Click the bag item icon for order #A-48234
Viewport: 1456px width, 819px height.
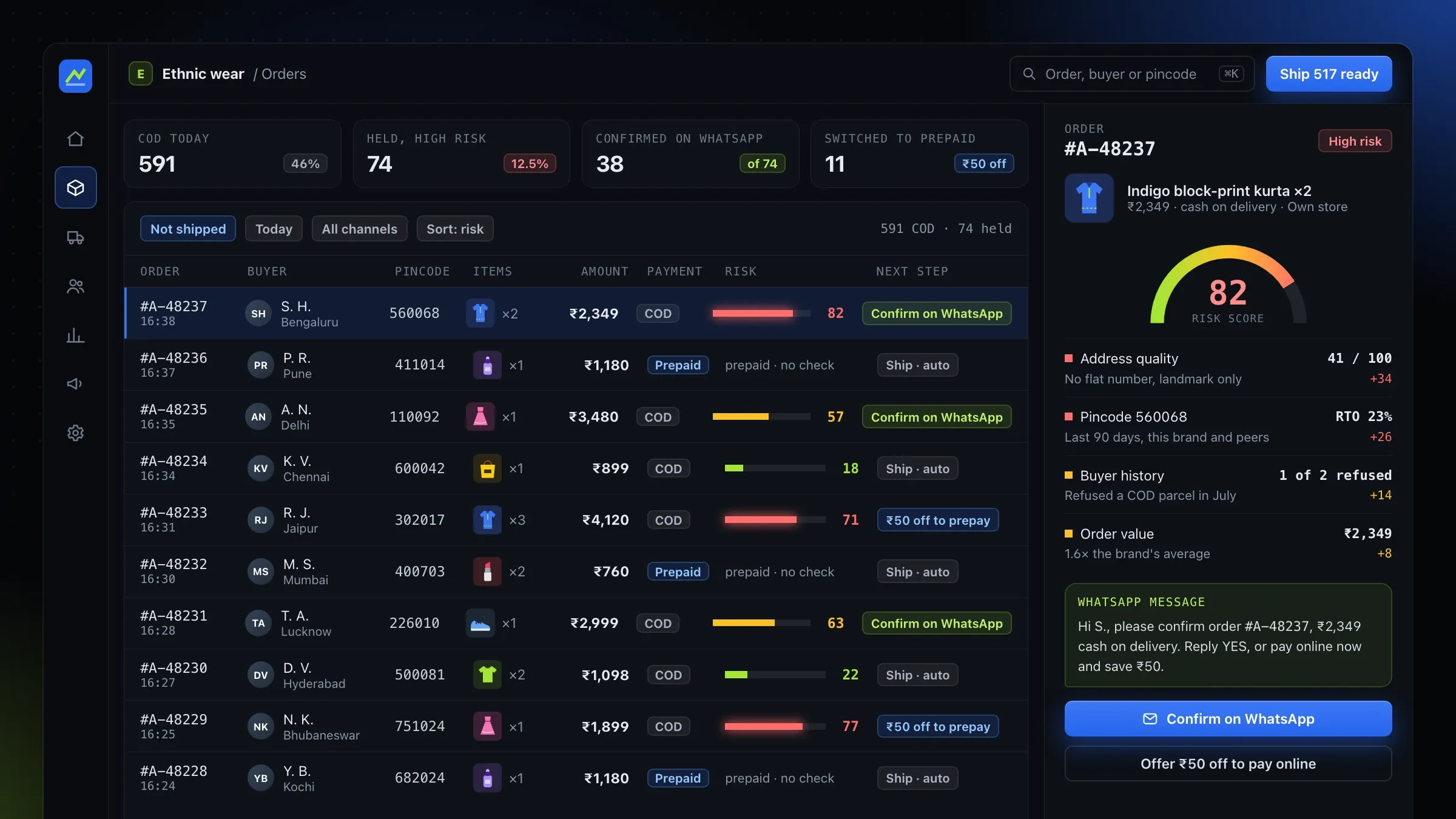tap(487, 468)
